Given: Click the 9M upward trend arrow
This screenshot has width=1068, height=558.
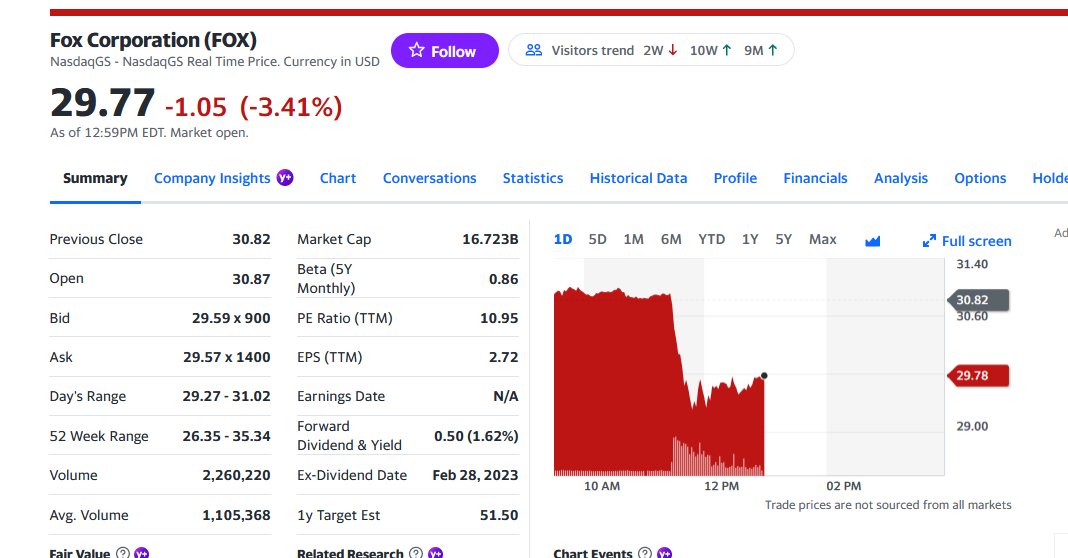Looking at the screenshot, I should point(772,50).
